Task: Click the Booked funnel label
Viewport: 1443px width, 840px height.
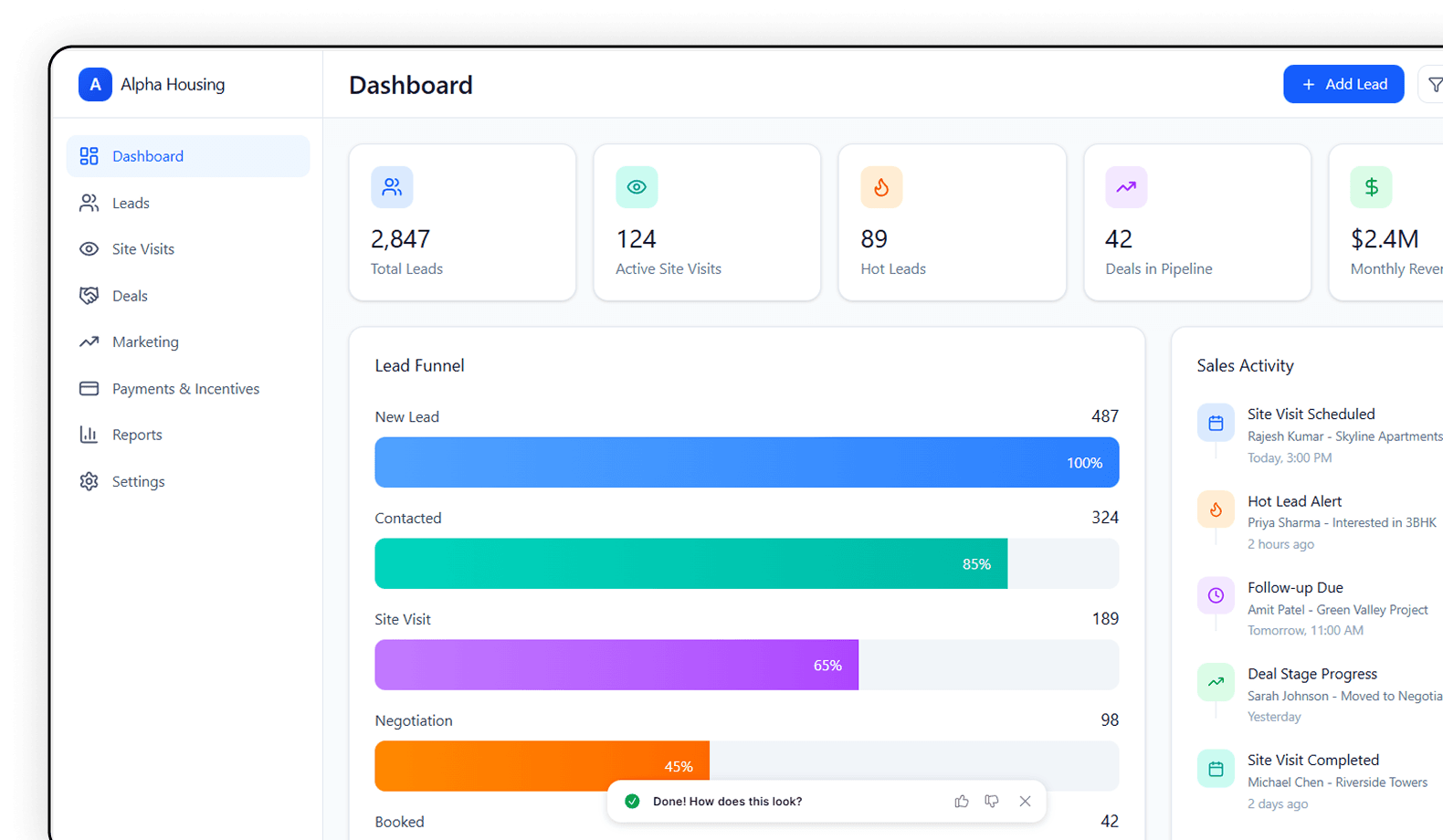Action: point(399,822)
